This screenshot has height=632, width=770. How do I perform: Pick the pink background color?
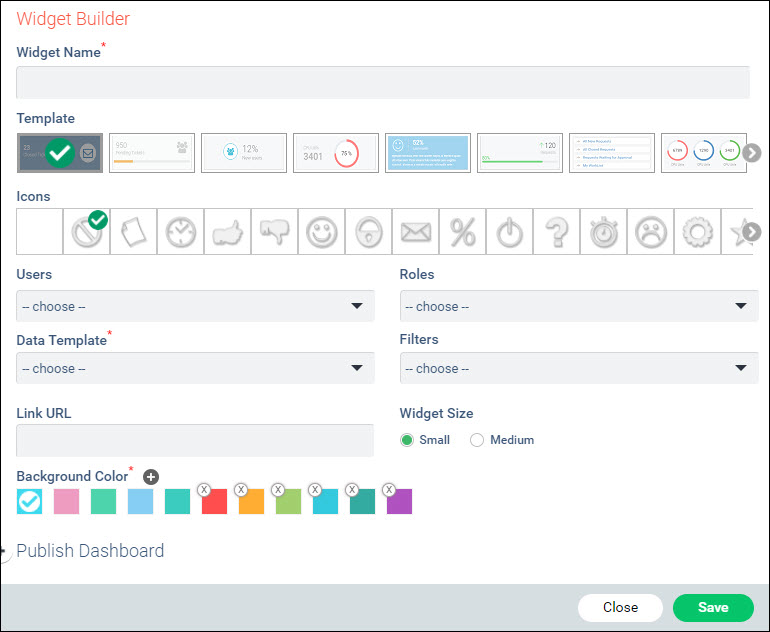(x=66, y=501)
